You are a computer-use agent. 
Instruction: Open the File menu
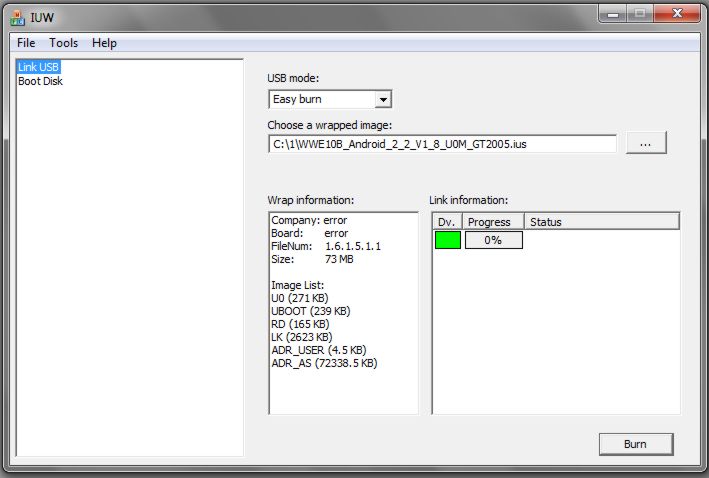[26, 43]
